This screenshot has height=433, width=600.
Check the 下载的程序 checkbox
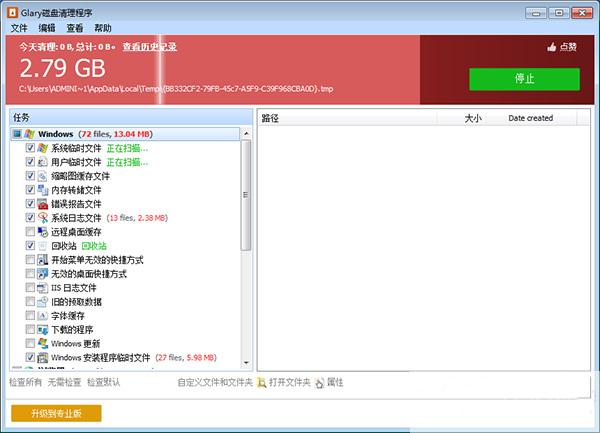coord(30,329)
